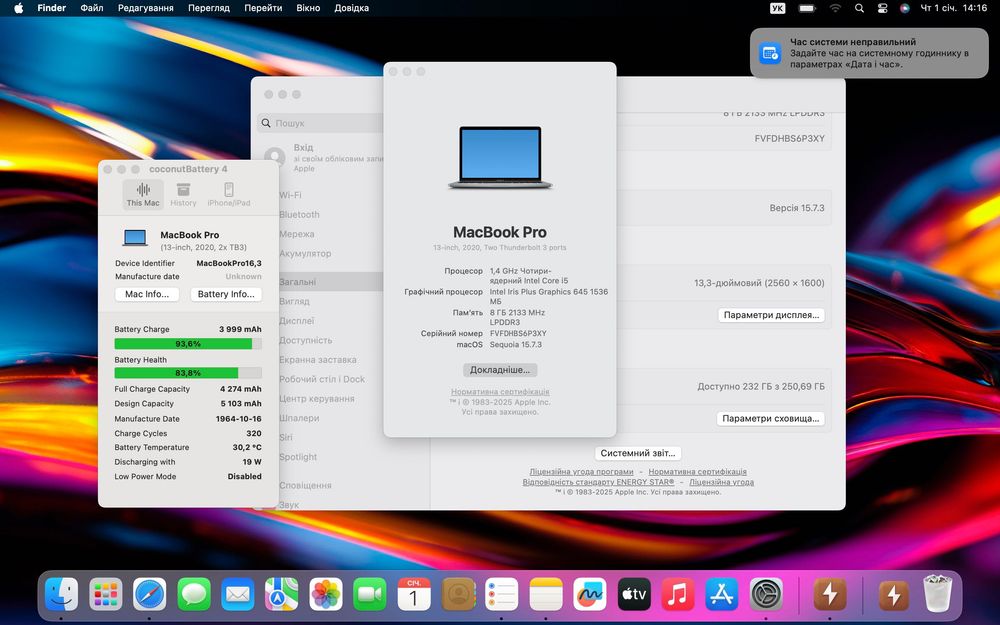
Task: Open Нормативна сертифікація link in About window
Action: 500,392
